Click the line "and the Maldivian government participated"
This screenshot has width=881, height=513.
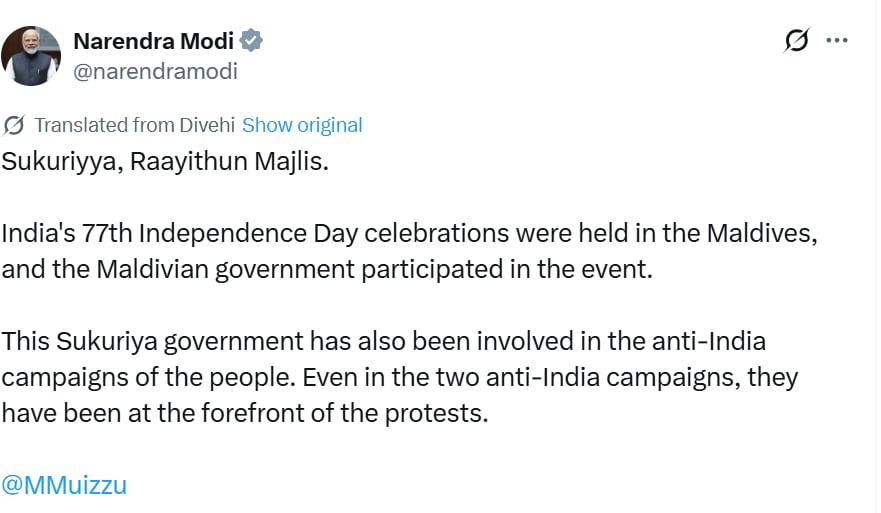pyautogui.click(x=326, y=269)
